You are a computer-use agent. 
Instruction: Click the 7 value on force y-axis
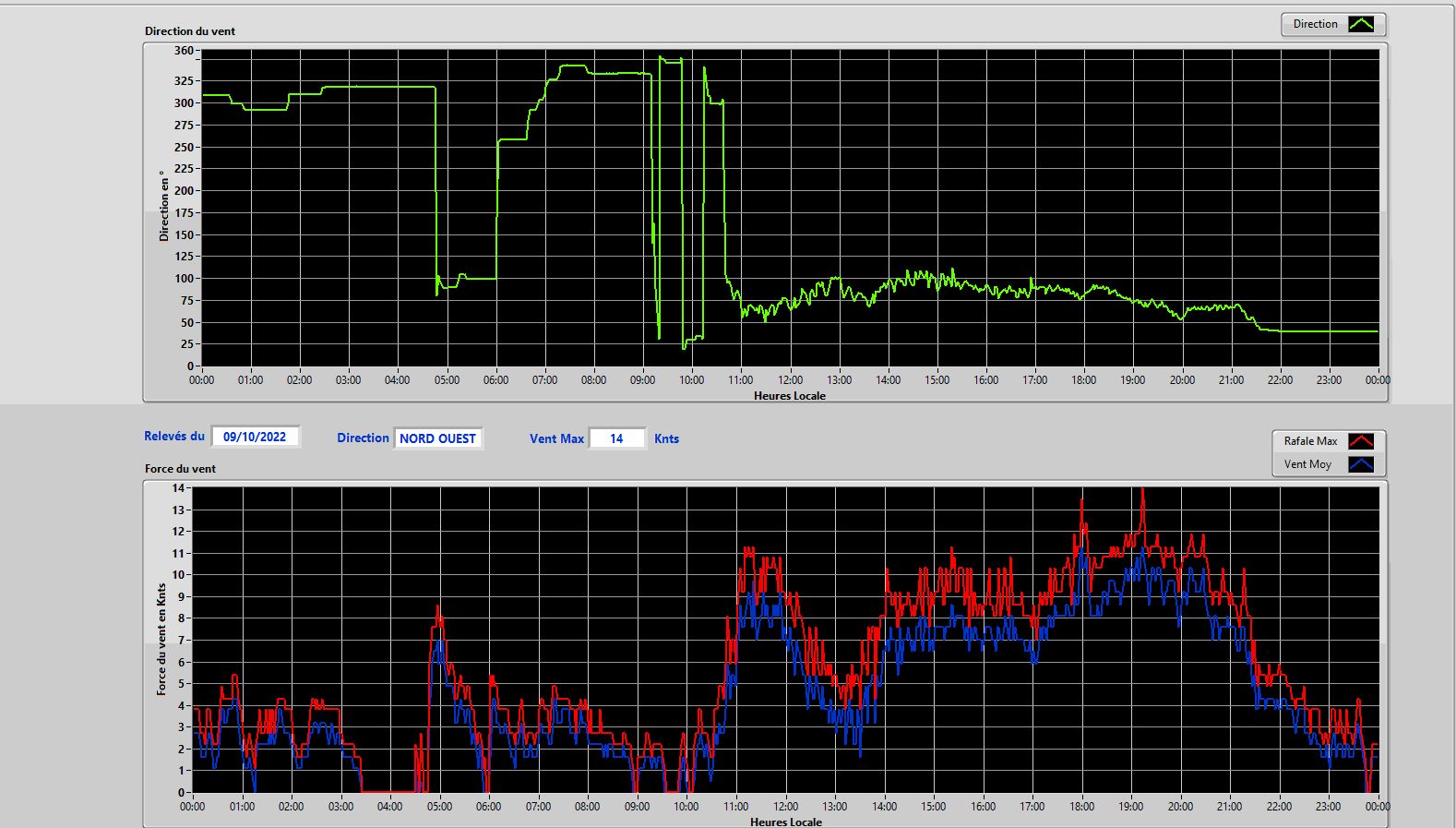point(182,640)
